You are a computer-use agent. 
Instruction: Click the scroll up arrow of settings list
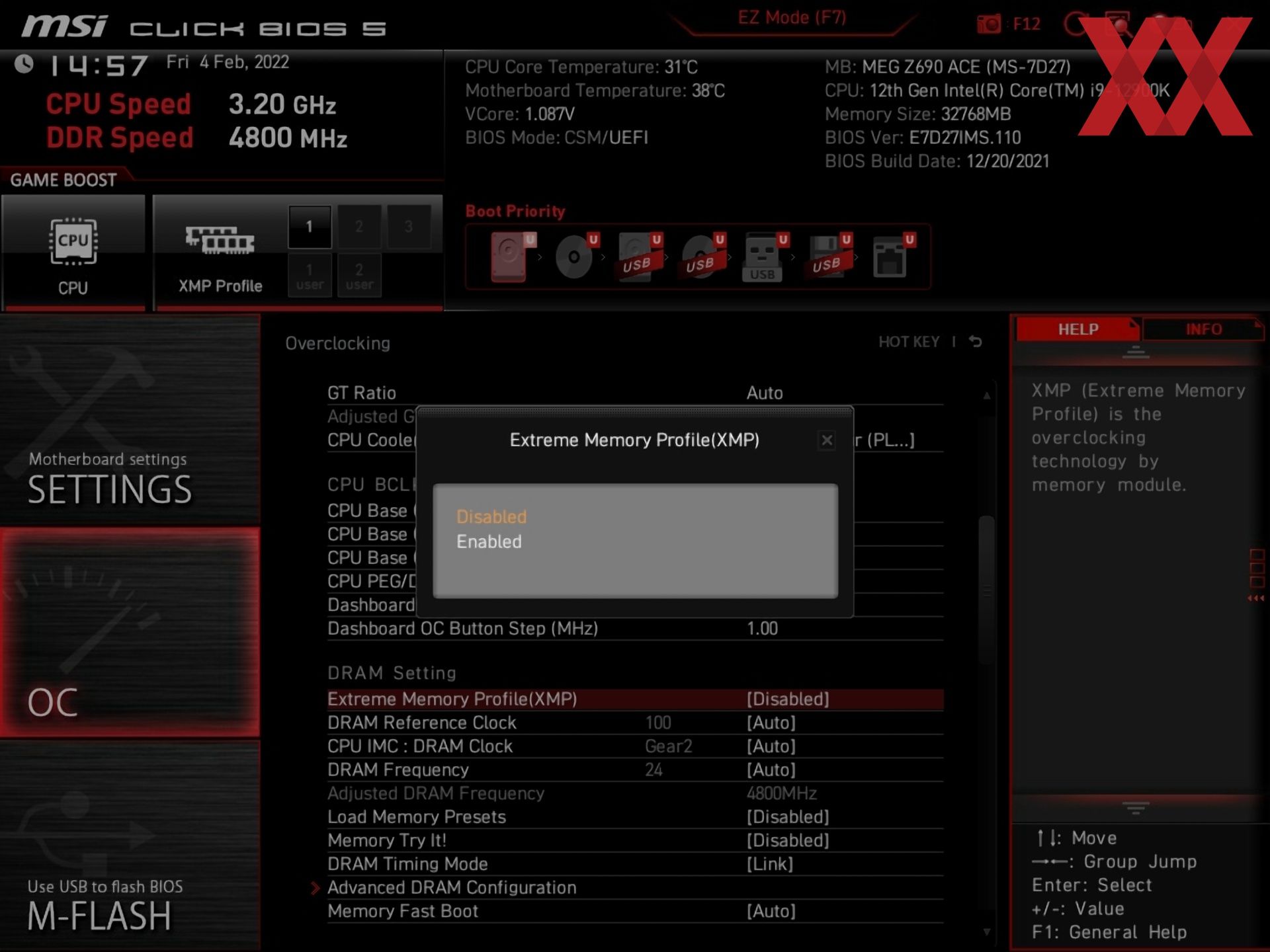click(x=986, y=395)
